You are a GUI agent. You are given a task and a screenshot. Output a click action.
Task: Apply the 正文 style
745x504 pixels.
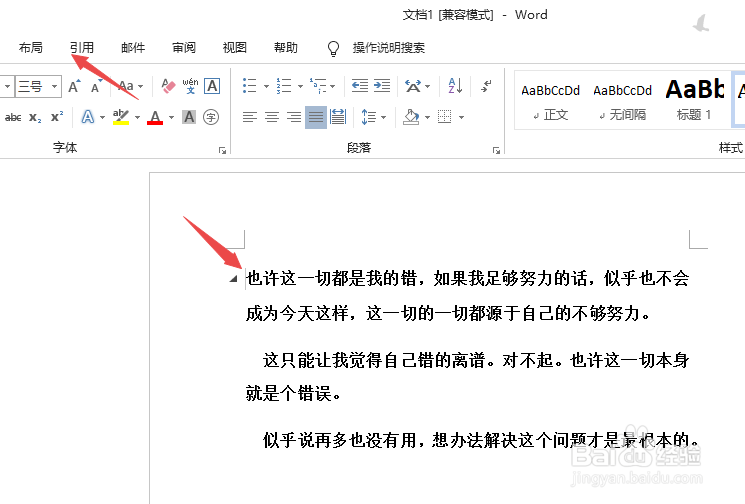(551, 101)
